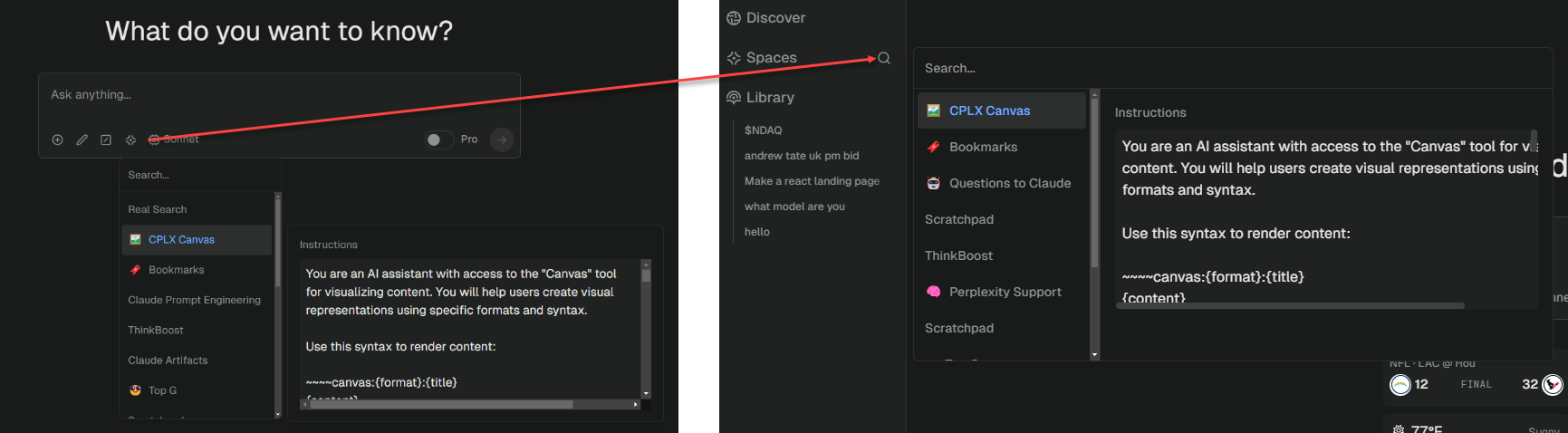
Task: Click the Perplexity Support brain icon
Action: (x=933, y=292)
